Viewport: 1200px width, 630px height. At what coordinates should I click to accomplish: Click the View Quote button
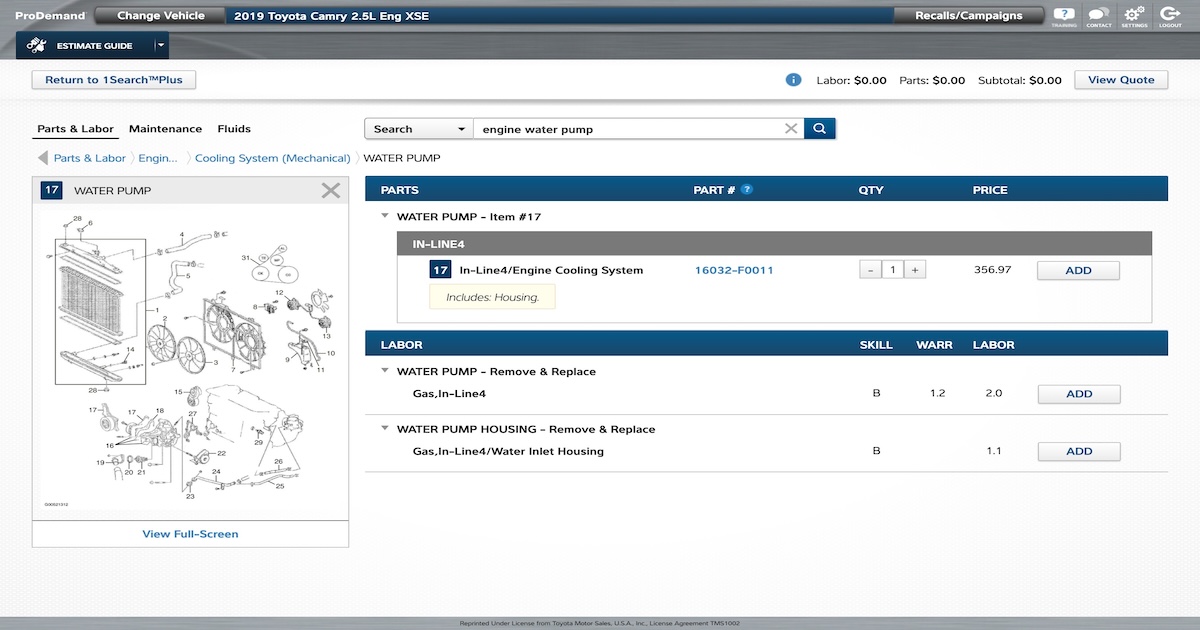[1121, 80]
